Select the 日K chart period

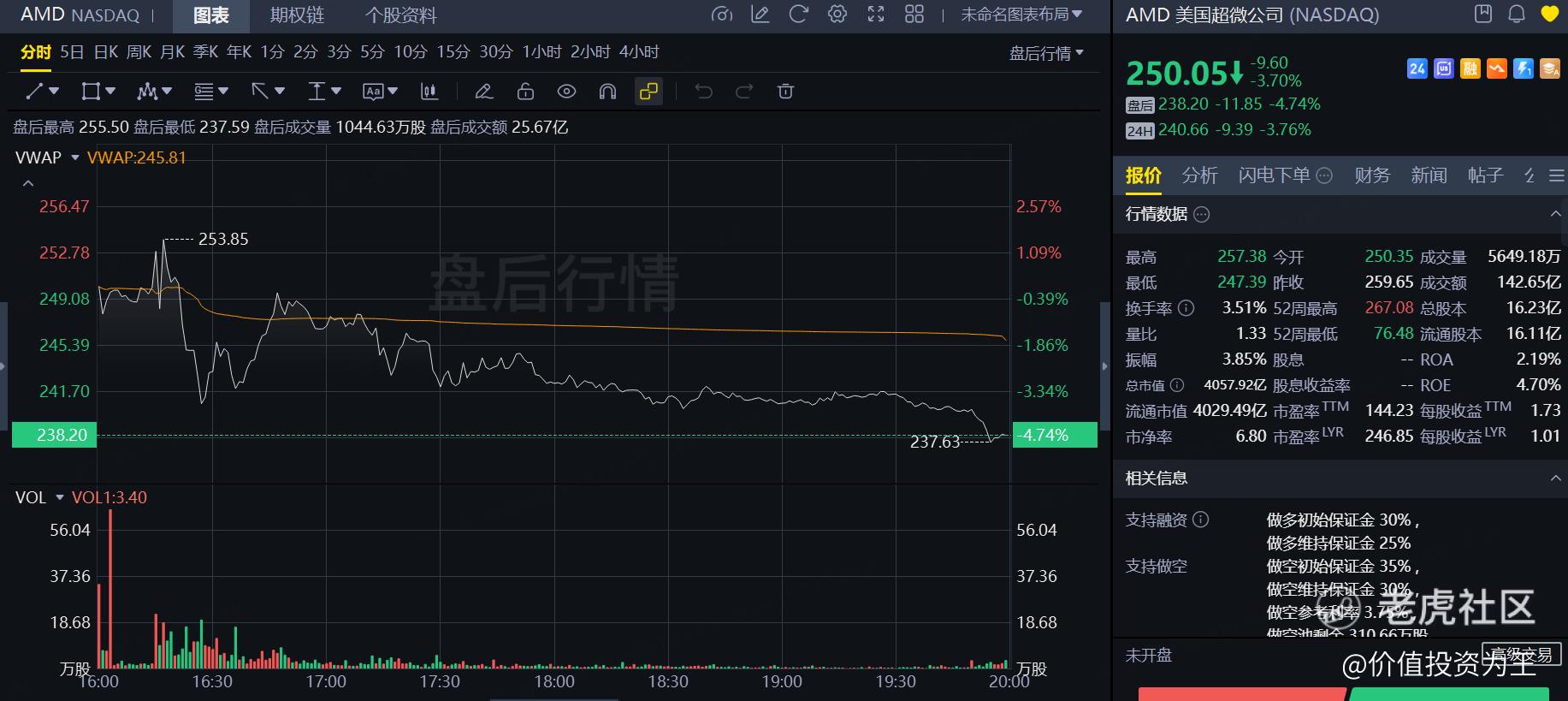click(x=106, y=52)
